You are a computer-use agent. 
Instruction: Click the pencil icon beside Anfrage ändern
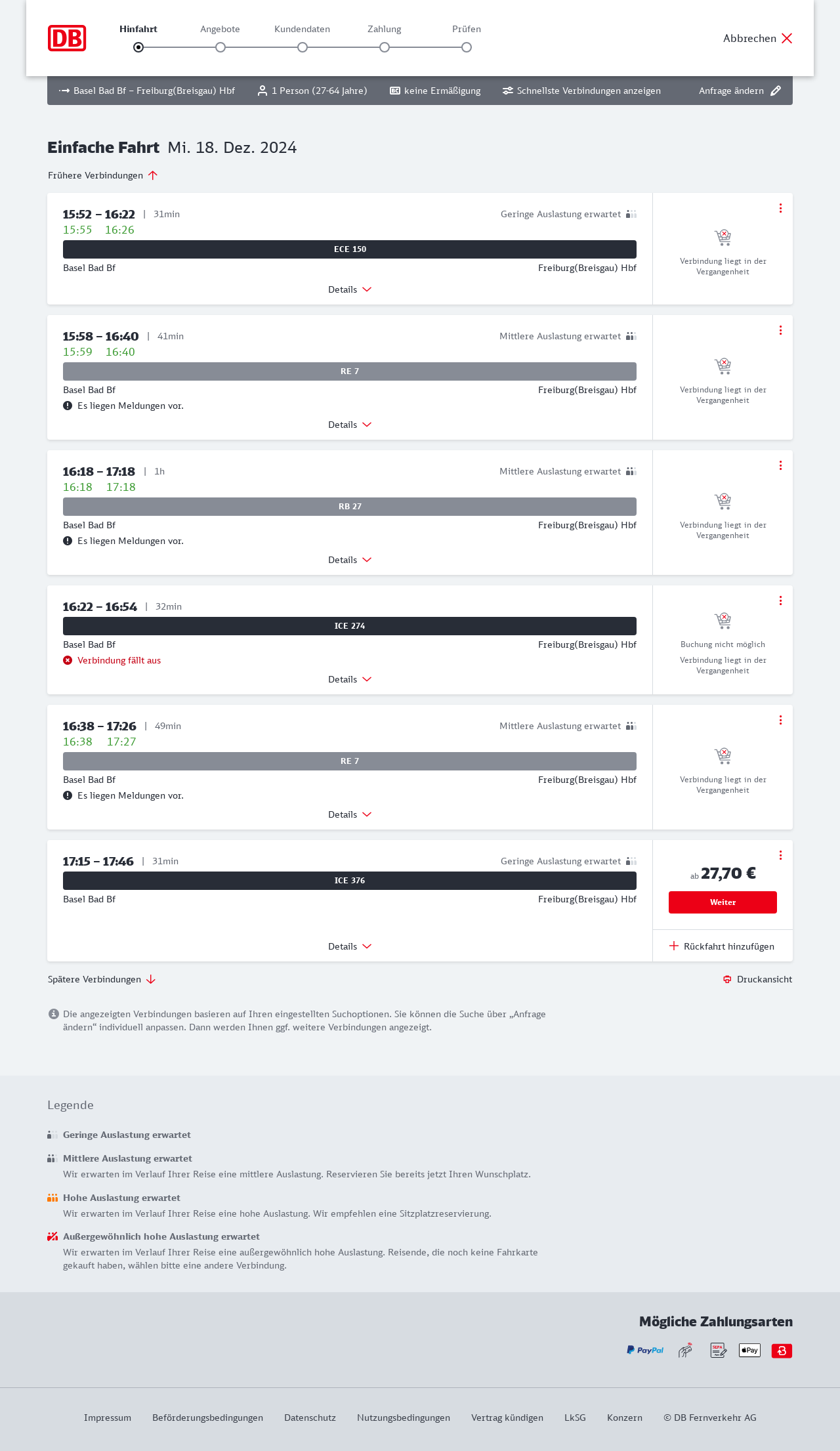[x=776, y=91]
